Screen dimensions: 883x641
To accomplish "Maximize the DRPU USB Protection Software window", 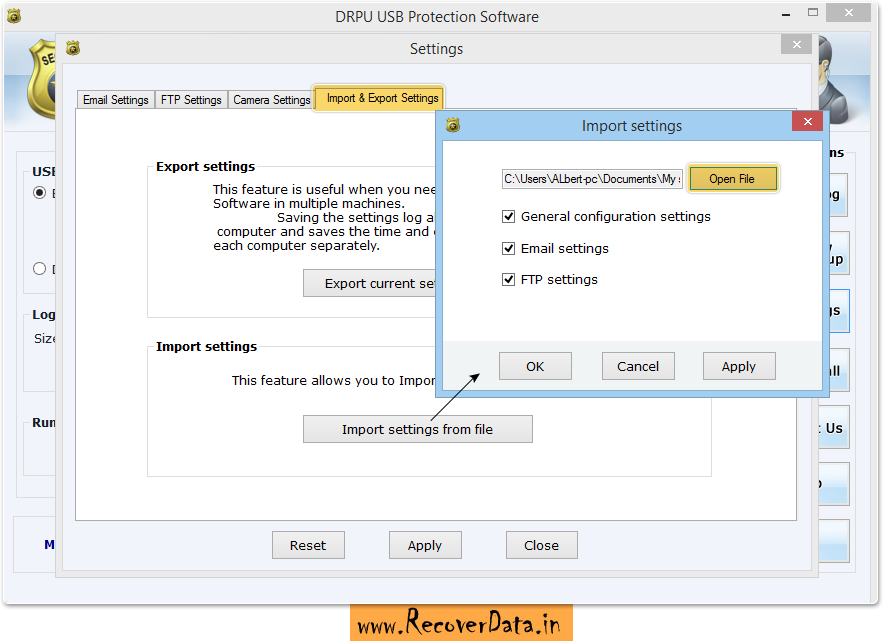I will tap(813, 12).
